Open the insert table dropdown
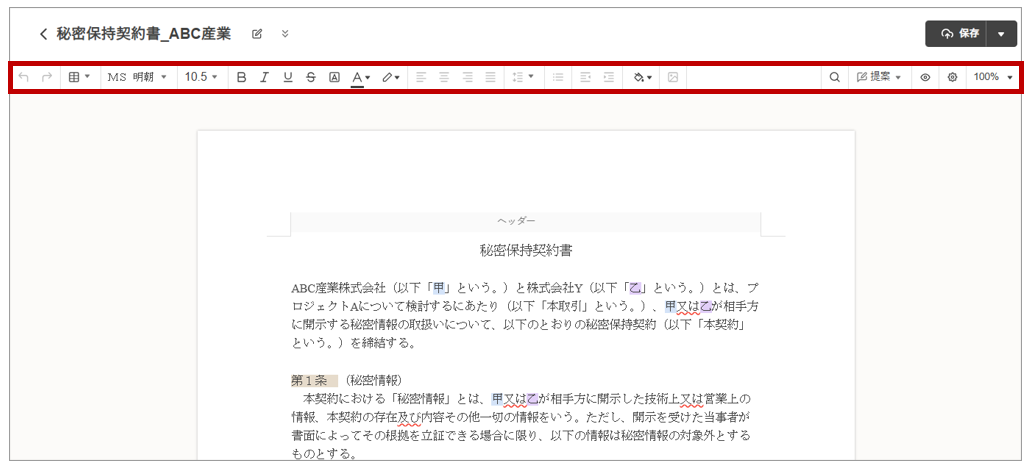The image size is (1029, 472). pos(79,77)
